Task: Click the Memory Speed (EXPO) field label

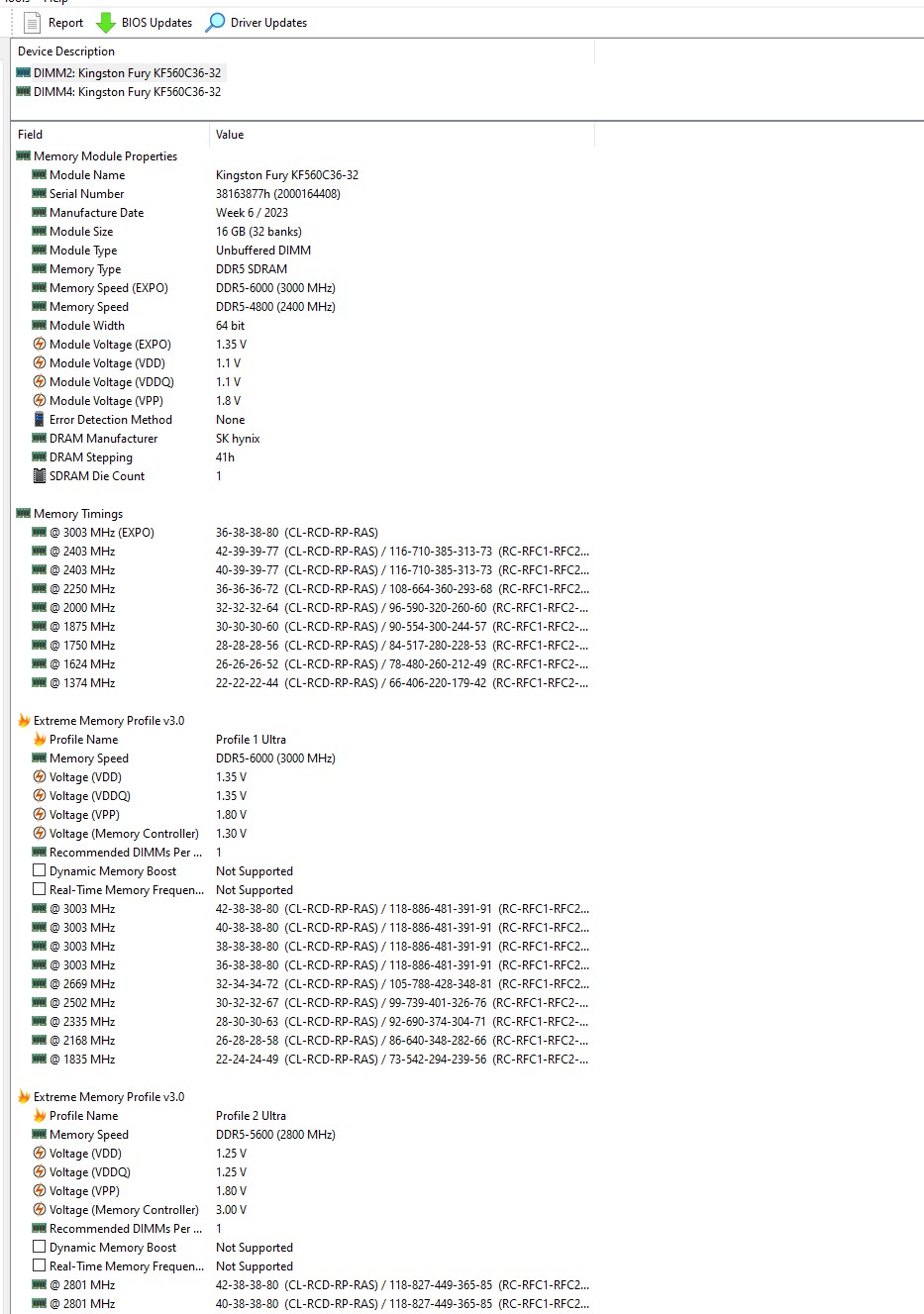Action: click(x=109, y=288)
